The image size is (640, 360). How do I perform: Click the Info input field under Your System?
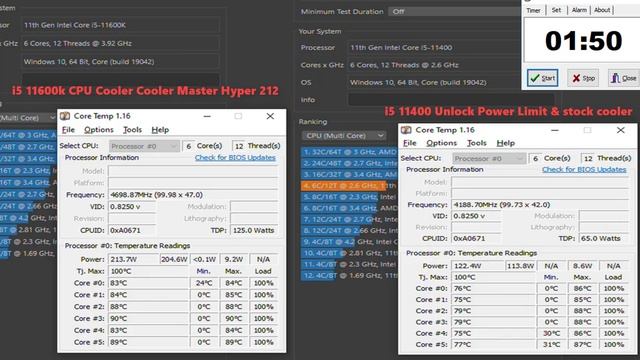click(451, 100)
